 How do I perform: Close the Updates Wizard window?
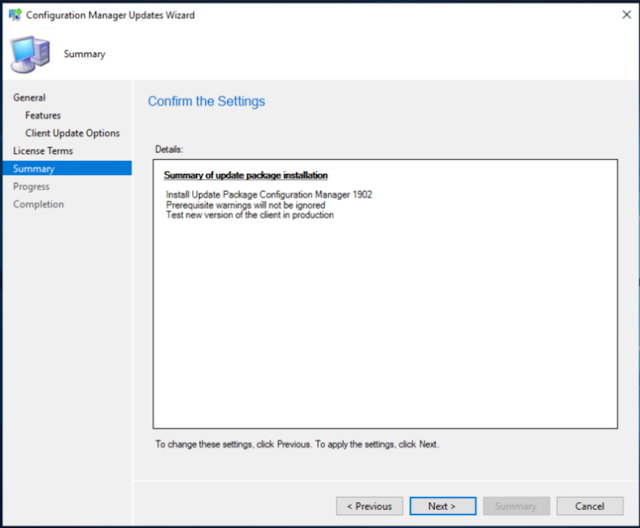626,15
